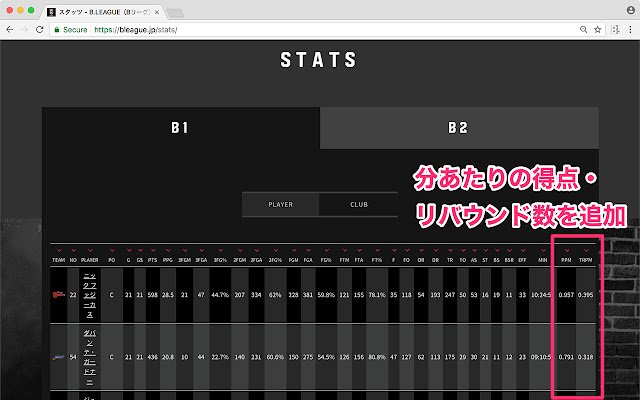The width and height of the screenshot is (640, 400).
Task: Sort by PPM using its arrow
Action: click(x=566, y=250)
